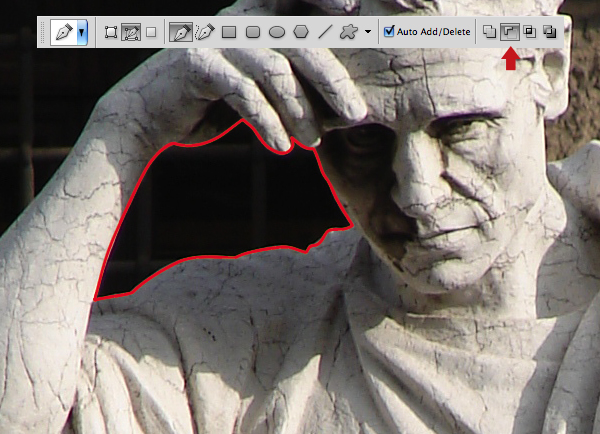Click Intersect path areas icon
The width and height of the screenshot is (600, 434).
point(530,31)
